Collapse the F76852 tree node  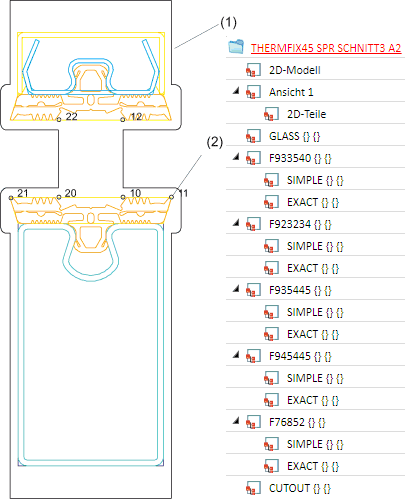tap(236, 420)
